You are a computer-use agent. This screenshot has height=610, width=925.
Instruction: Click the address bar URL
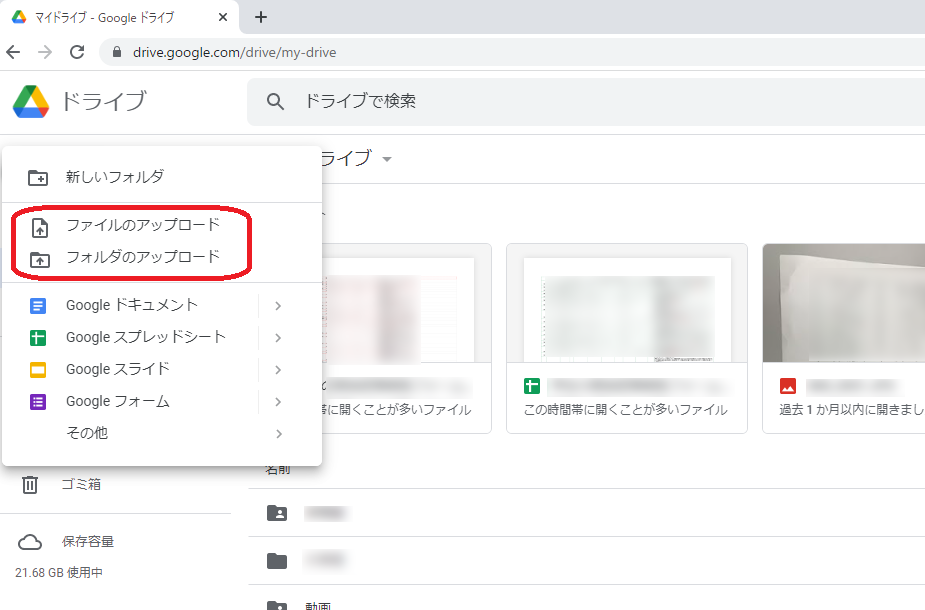[x=235, y=53]
